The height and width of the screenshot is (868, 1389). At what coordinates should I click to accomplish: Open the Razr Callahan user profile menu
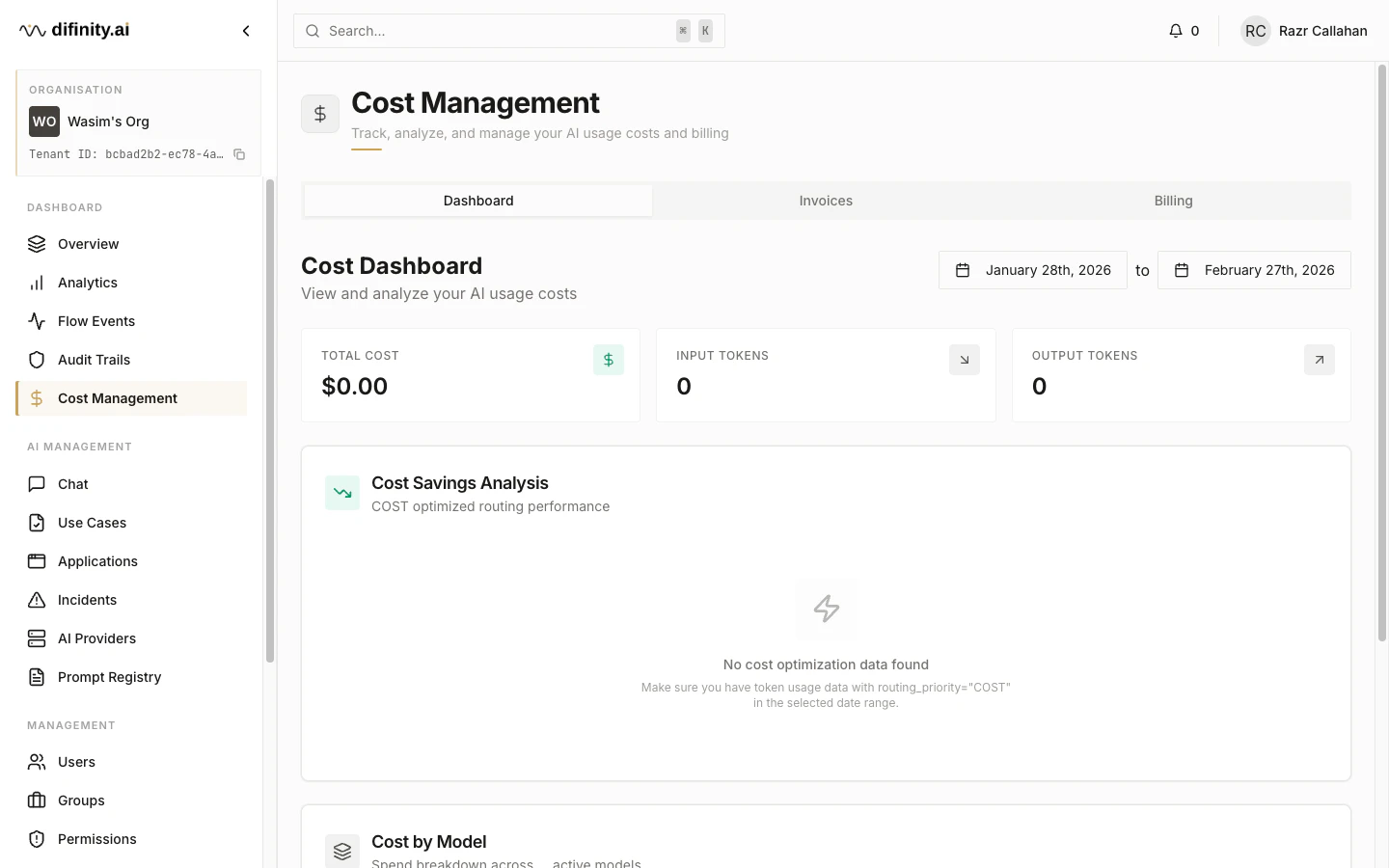pyautogui.click(x=1304, y=31)
